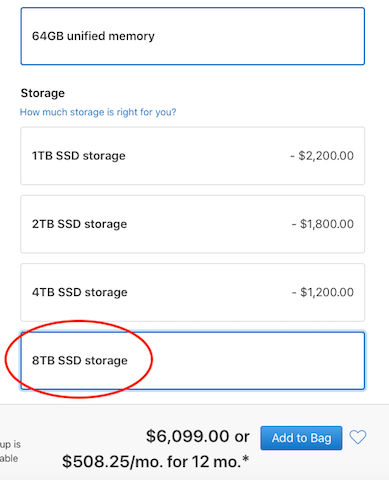Screen dimensions: 389x480
Task: Click the footnote asterisk after 12 mo.
Action: coord(246,459)
